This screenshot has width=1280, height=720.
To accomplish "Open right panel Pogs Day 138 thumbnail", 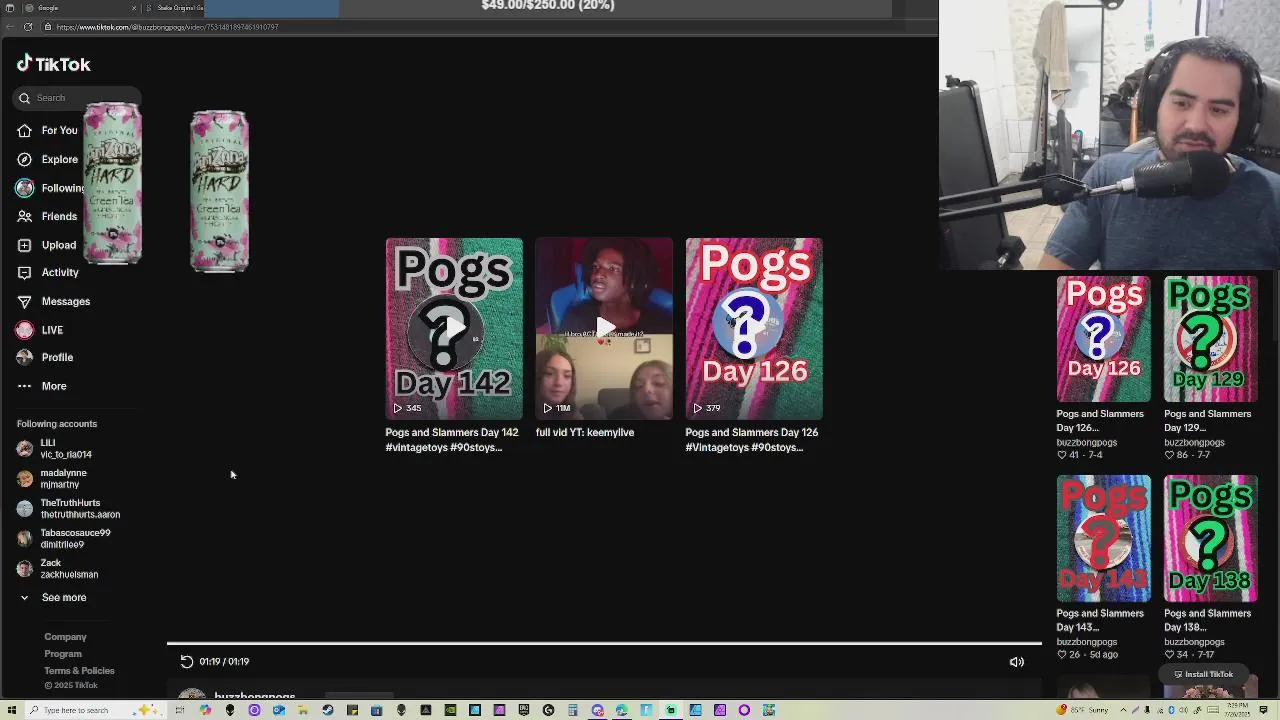I will pyautogui.click(x=1211, y=539).
